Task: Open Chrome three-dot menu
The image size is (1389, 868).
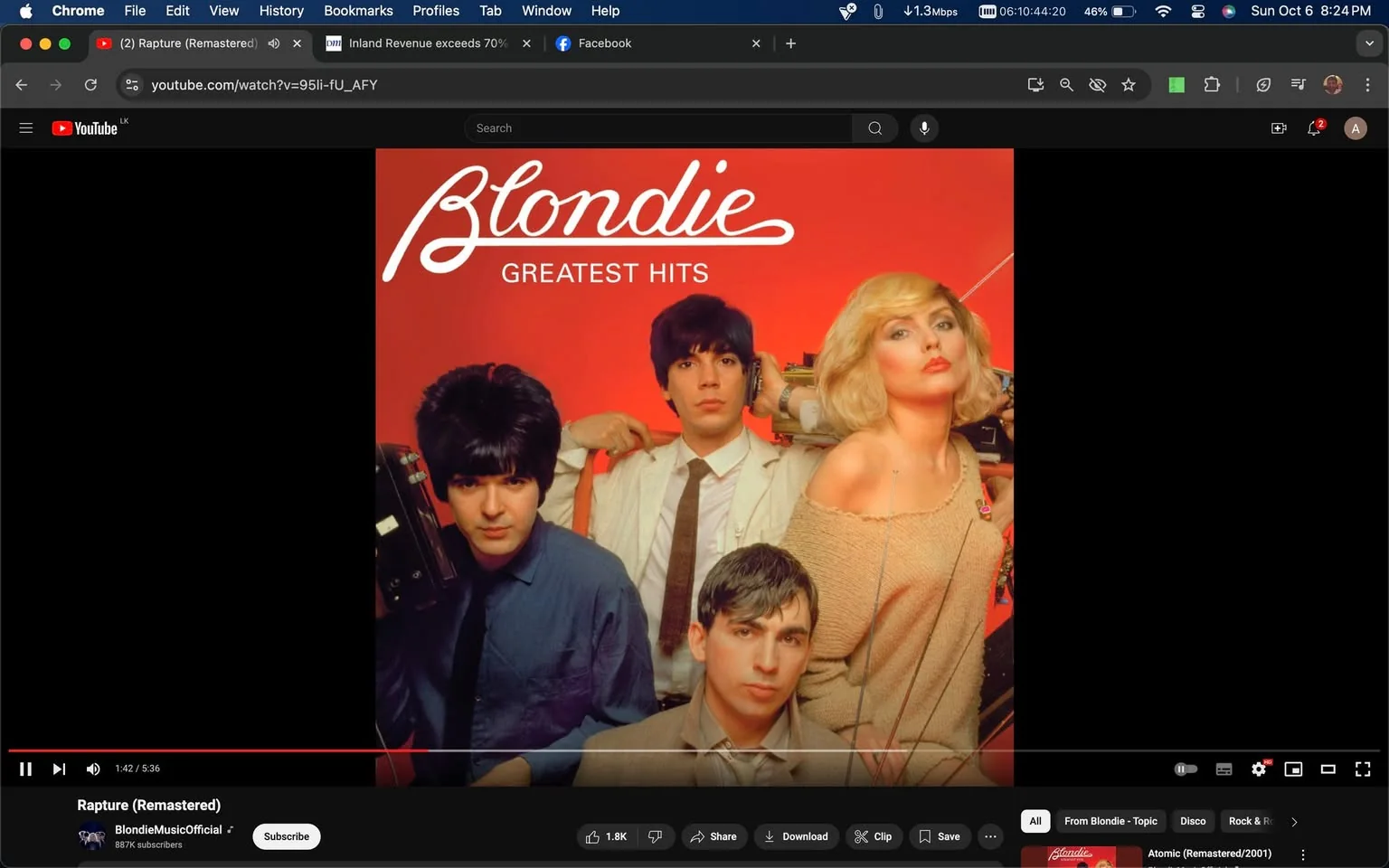Action: (1367, 85)
